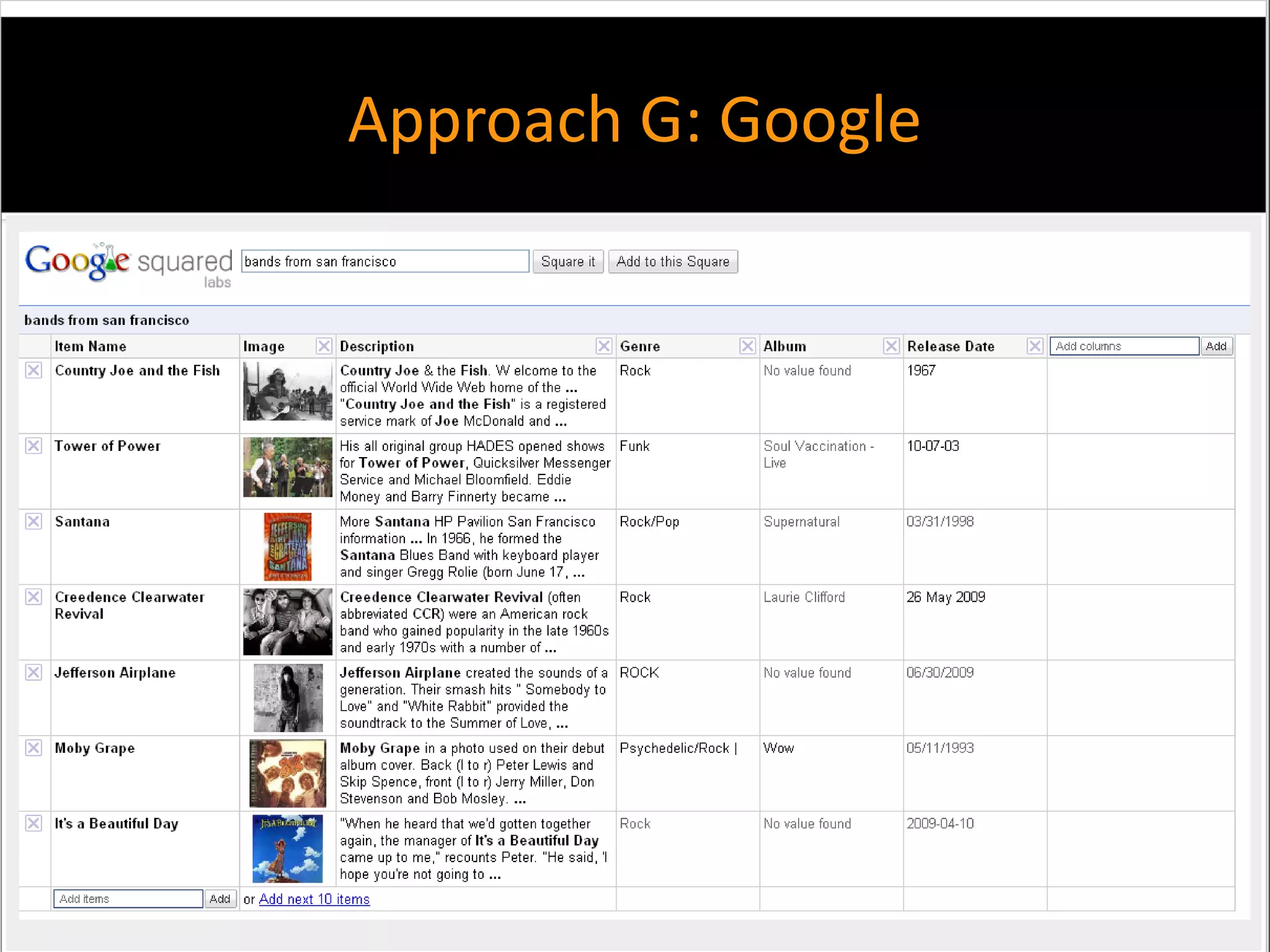Click the It's a Beautiful Day item name
Screen dimensions: 1270x952
pos(116,824)
